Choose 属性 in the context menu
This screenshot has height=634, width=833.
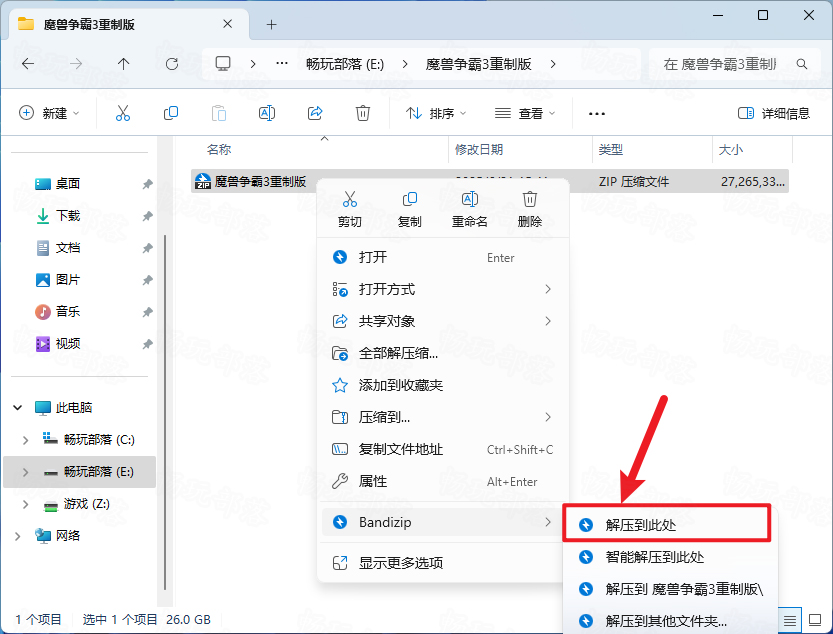(443, 481)
